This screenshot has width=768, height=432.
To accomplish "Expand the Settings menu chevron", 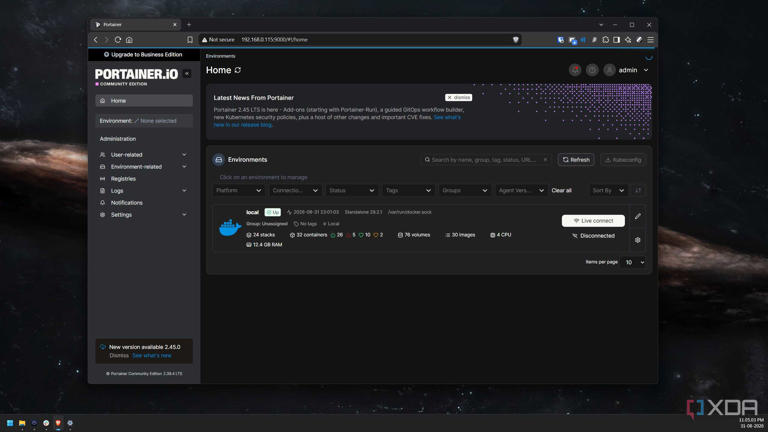I will [184, 215].
